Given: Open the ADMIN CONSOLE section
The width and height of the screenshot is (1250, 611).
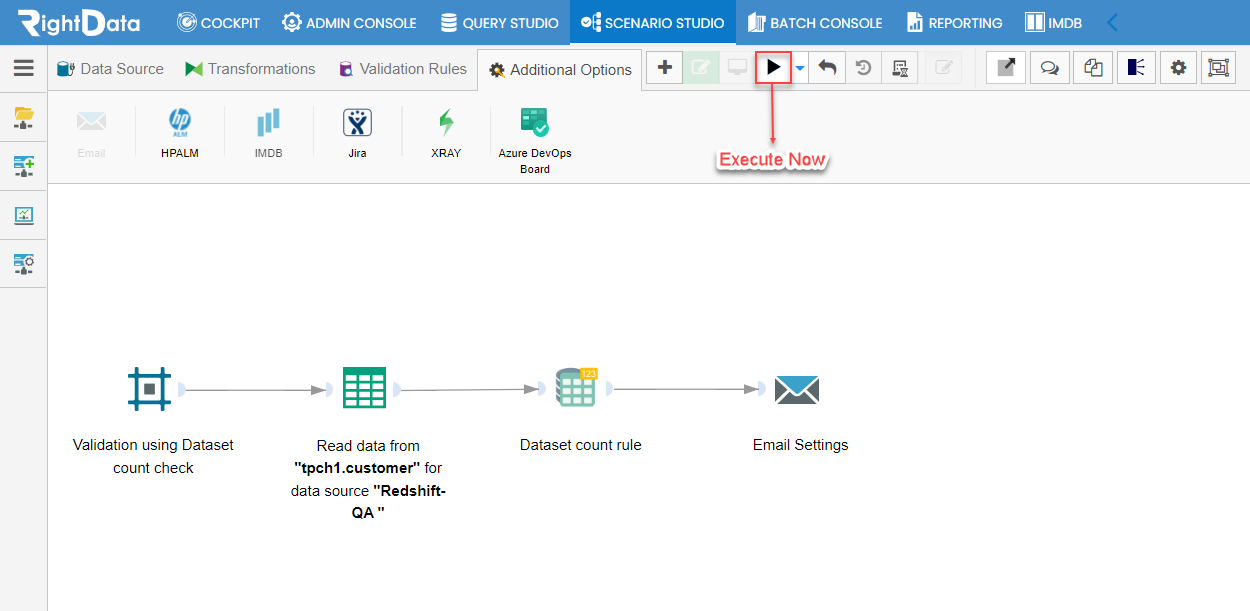Looking at the screenshot, I should click(348, 22).
